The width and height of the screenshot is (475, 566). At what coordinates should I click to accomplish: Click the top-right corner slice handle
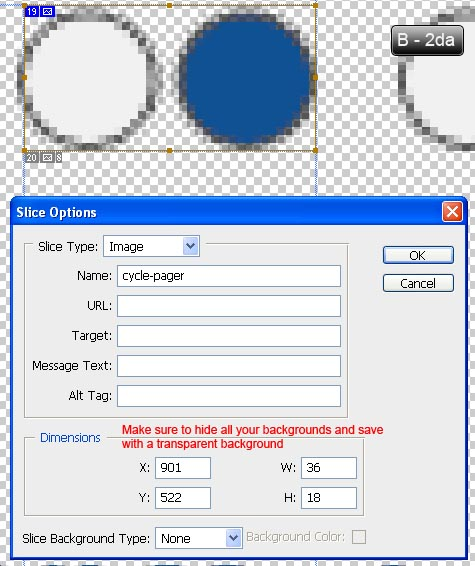[315, 5]
